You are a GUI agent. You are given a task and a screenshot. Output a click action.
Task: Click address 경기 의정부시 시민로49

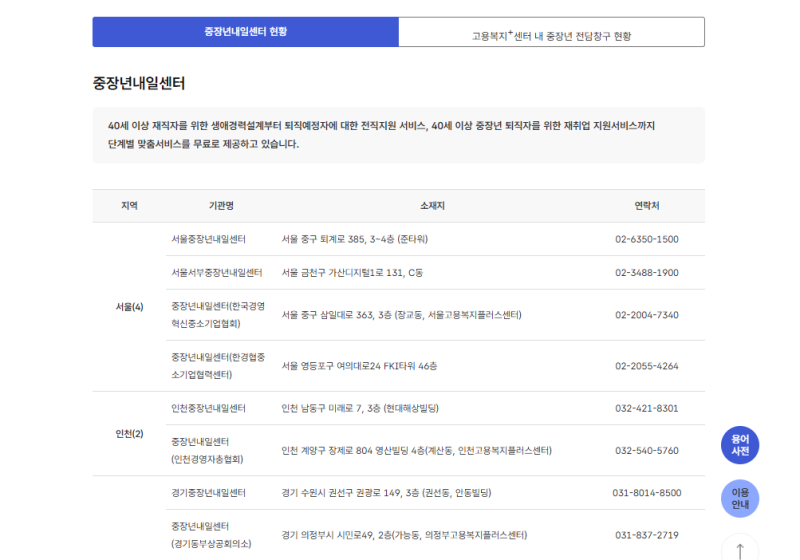(x=404, y=535)
